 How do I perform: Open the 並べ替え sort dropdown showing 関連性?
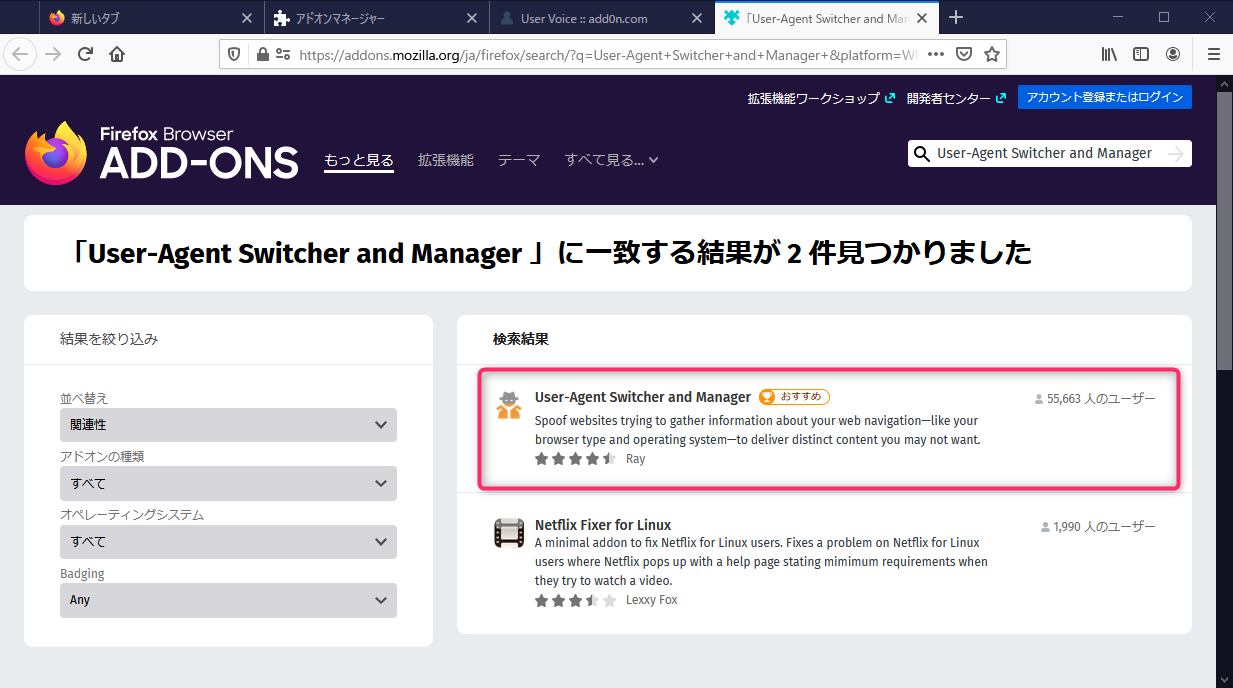pyautogui.click(x=228, y=425)
